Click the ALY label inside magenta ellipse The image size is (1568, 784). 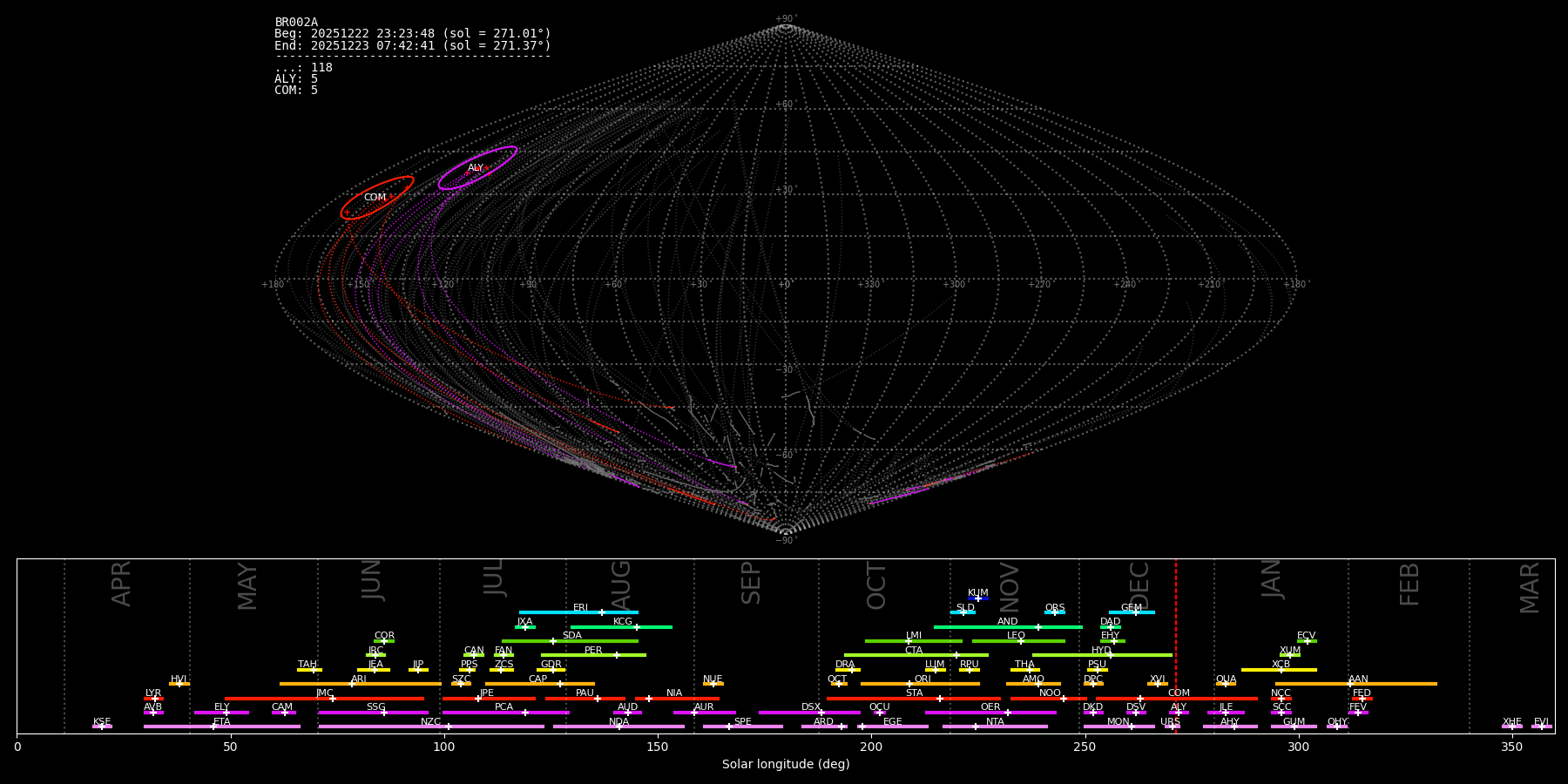476,168
